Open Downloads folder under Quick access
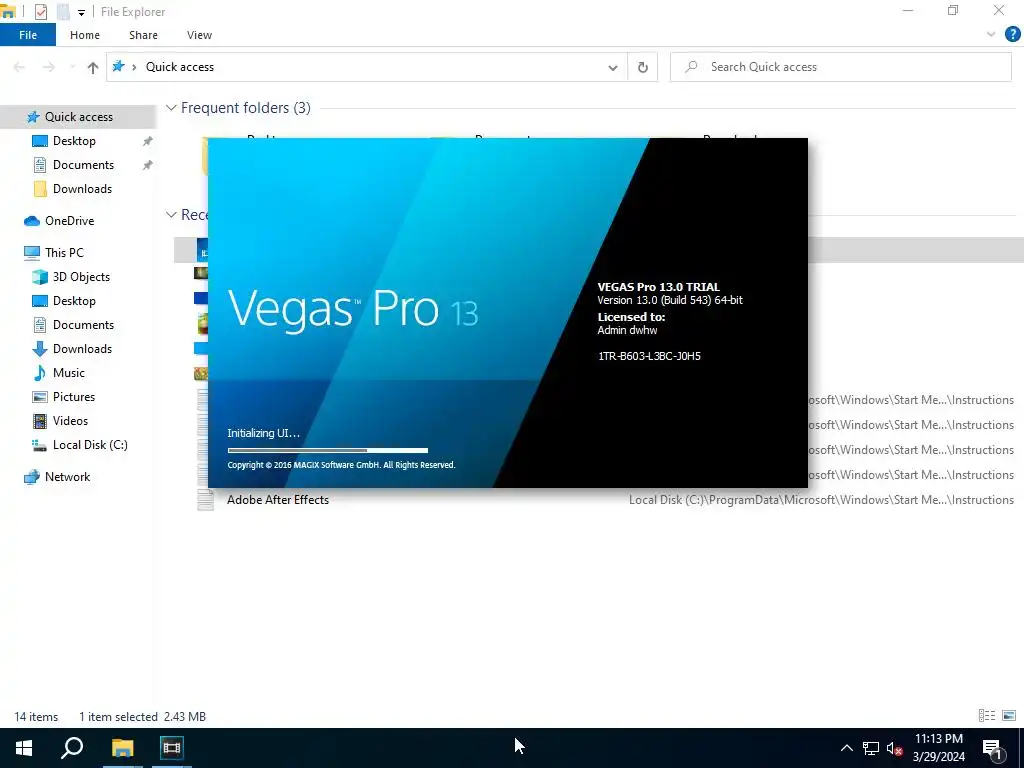 pyautogui.click(x=82, y=189)
